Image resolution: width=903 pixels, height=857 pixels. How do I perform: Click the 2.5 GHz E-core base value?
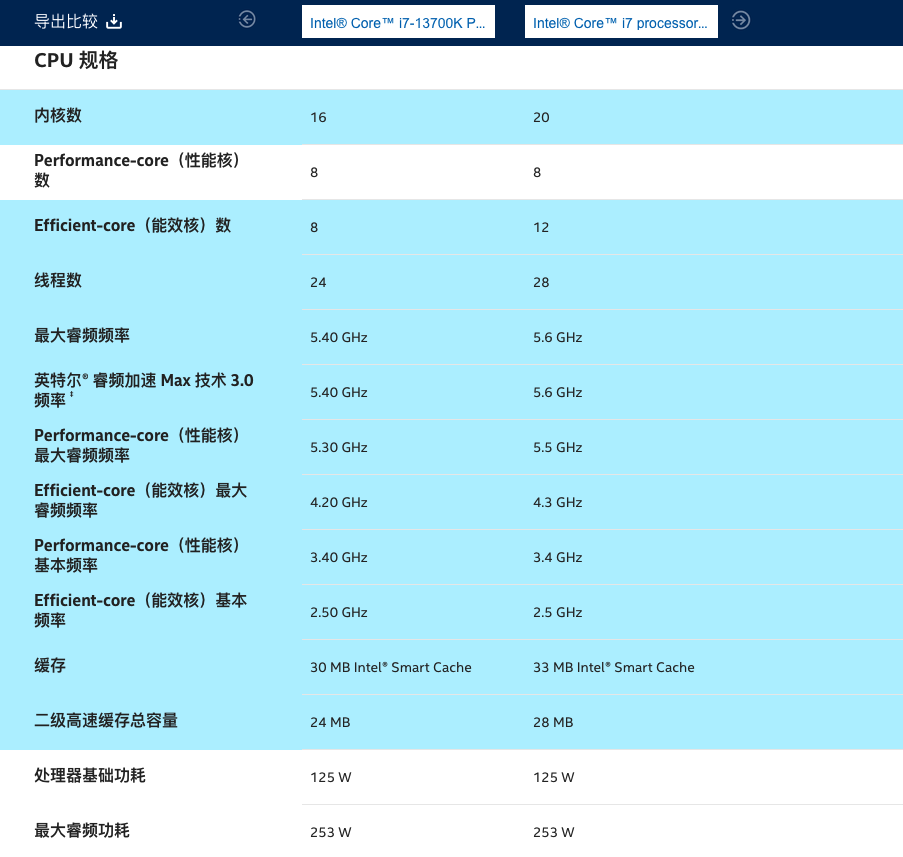tap(557, 612)
